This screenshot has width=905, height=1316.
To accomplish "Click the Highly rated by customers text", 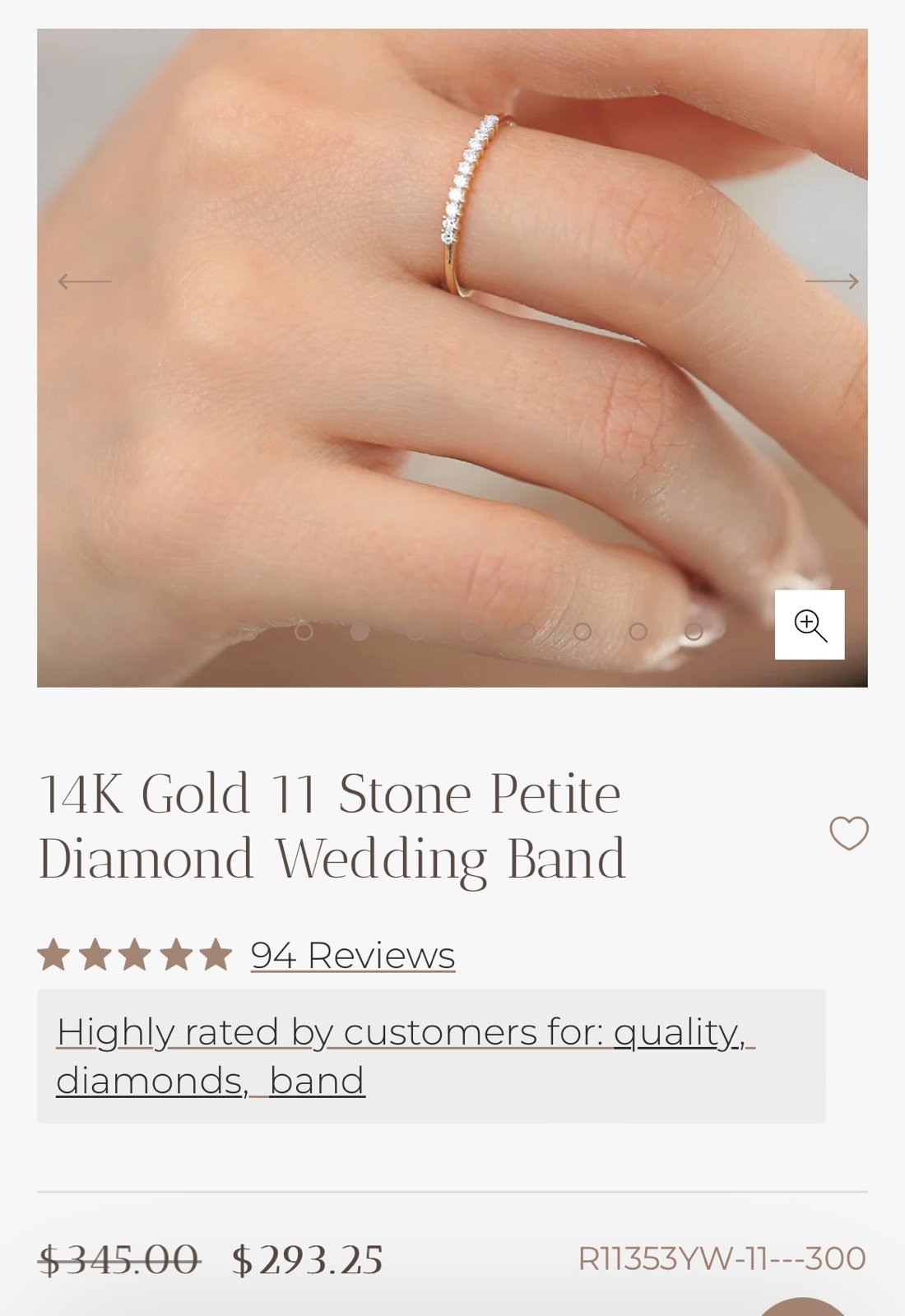I will tap(330, 1032).
